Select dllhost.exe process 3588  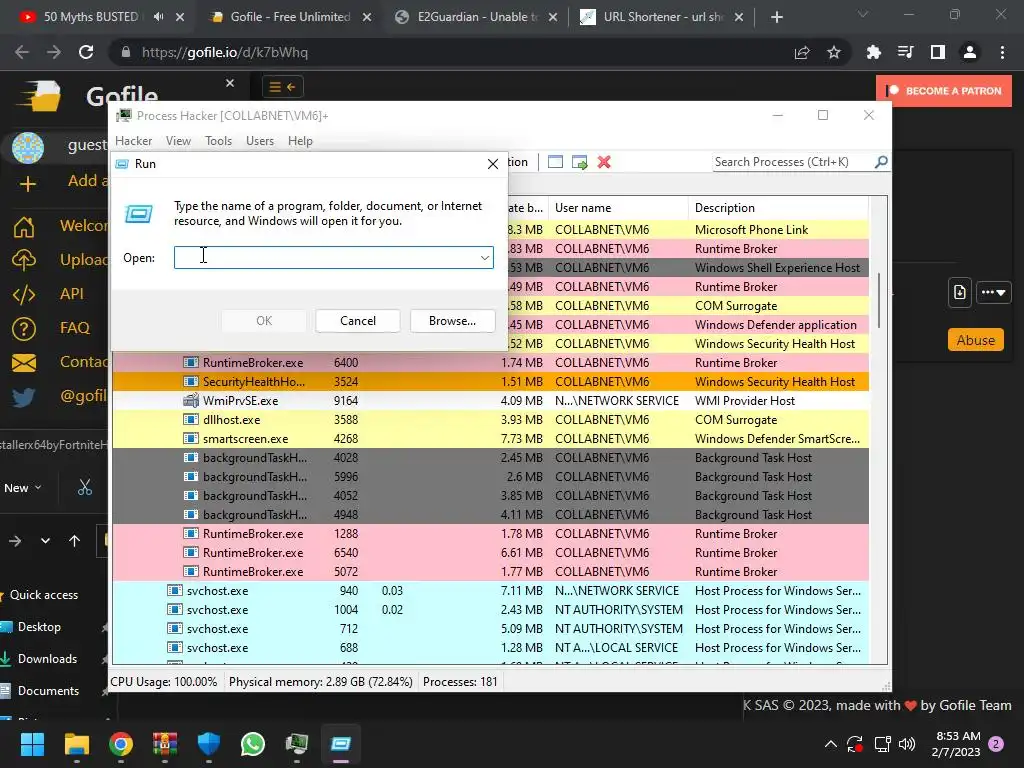point(490,419)
